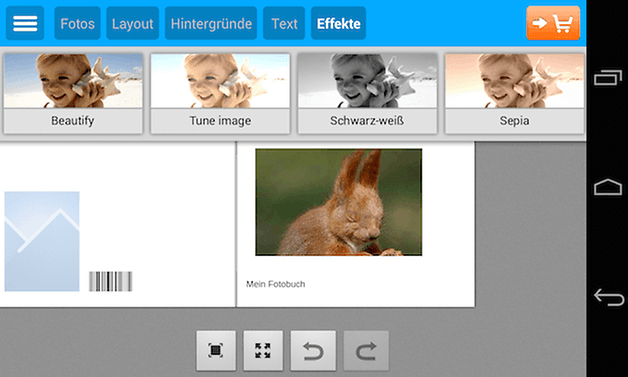Apply the Sepia effect
Screen dimensions: 628x377
click(x=514, y=94)
